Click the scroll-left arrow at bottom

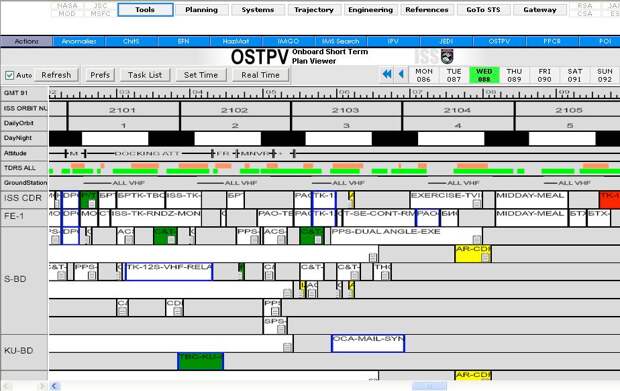[55, 386]
